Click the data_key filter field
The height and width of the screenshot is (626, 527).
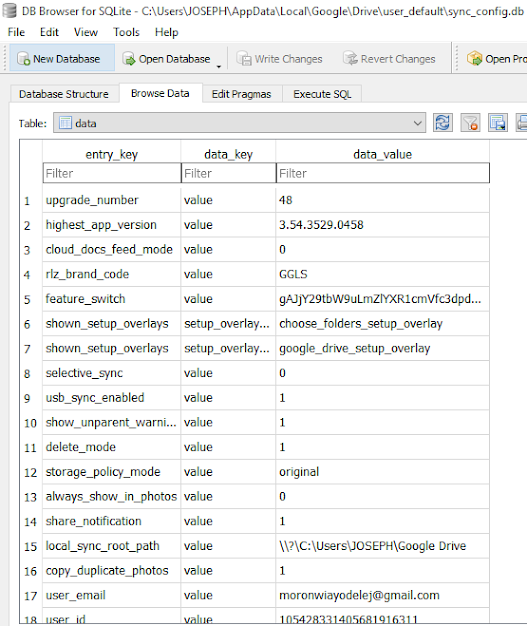point(228,173)
